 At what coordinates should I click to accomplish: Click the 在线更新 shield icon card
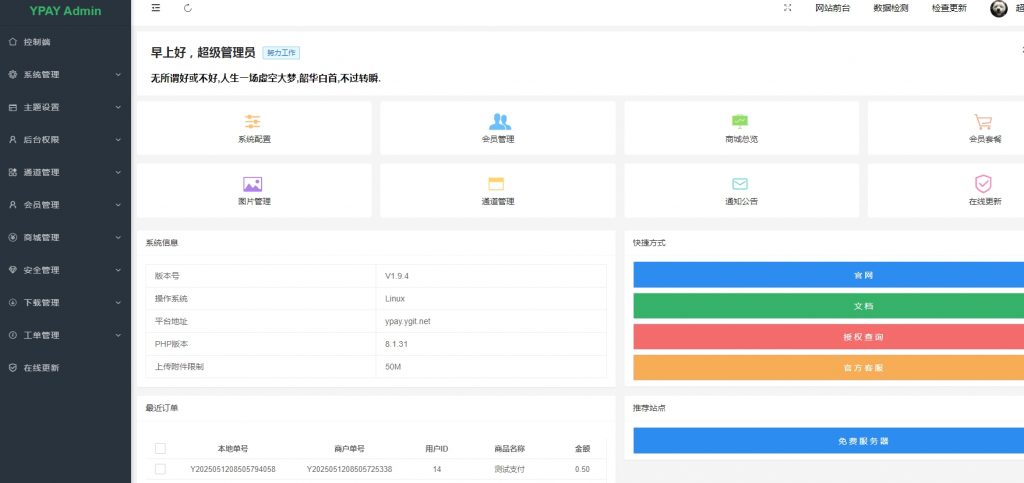click(x=946, y=191)
